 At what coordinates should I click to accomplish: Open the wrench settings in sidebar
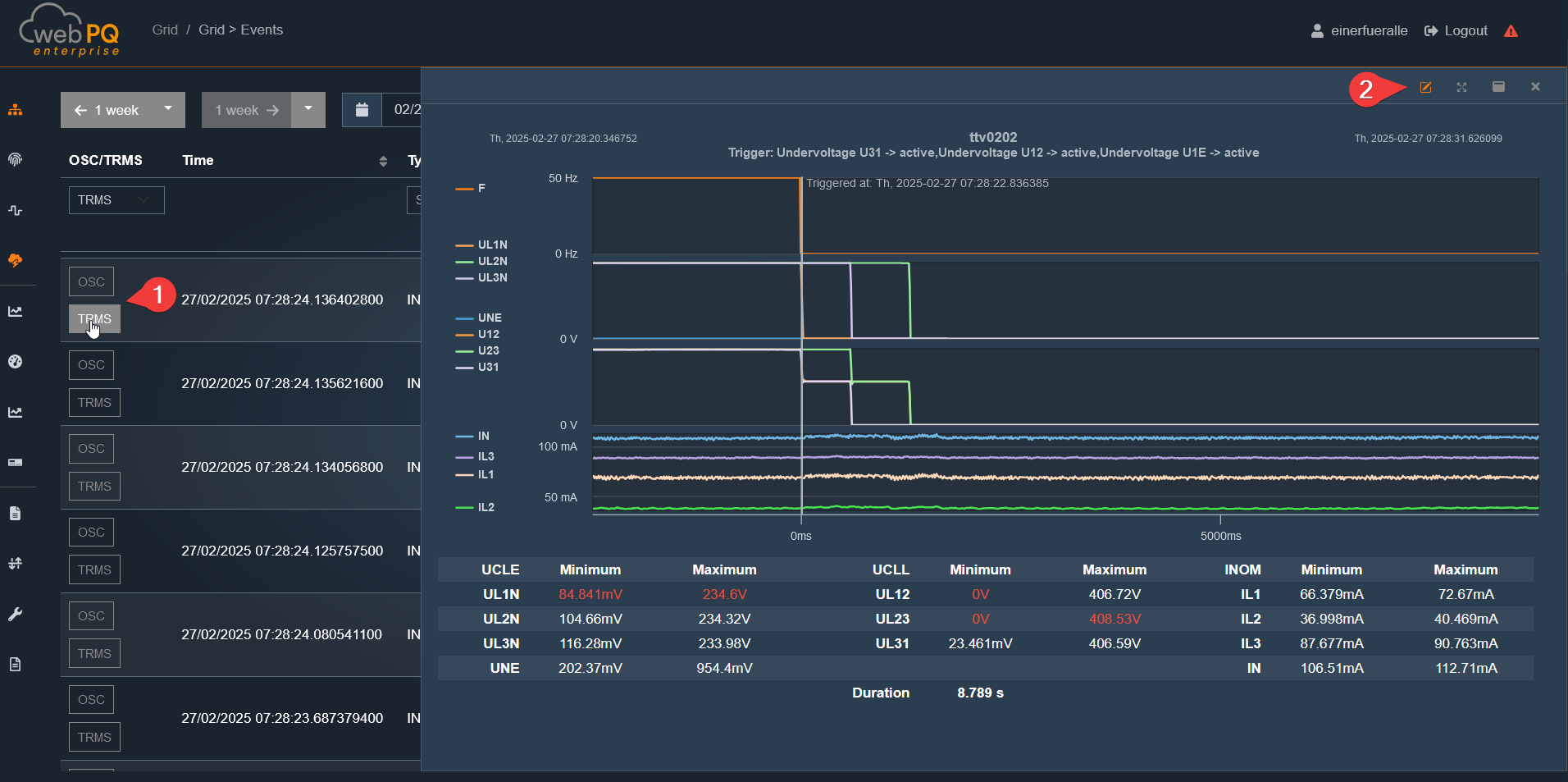click(15, 615)
